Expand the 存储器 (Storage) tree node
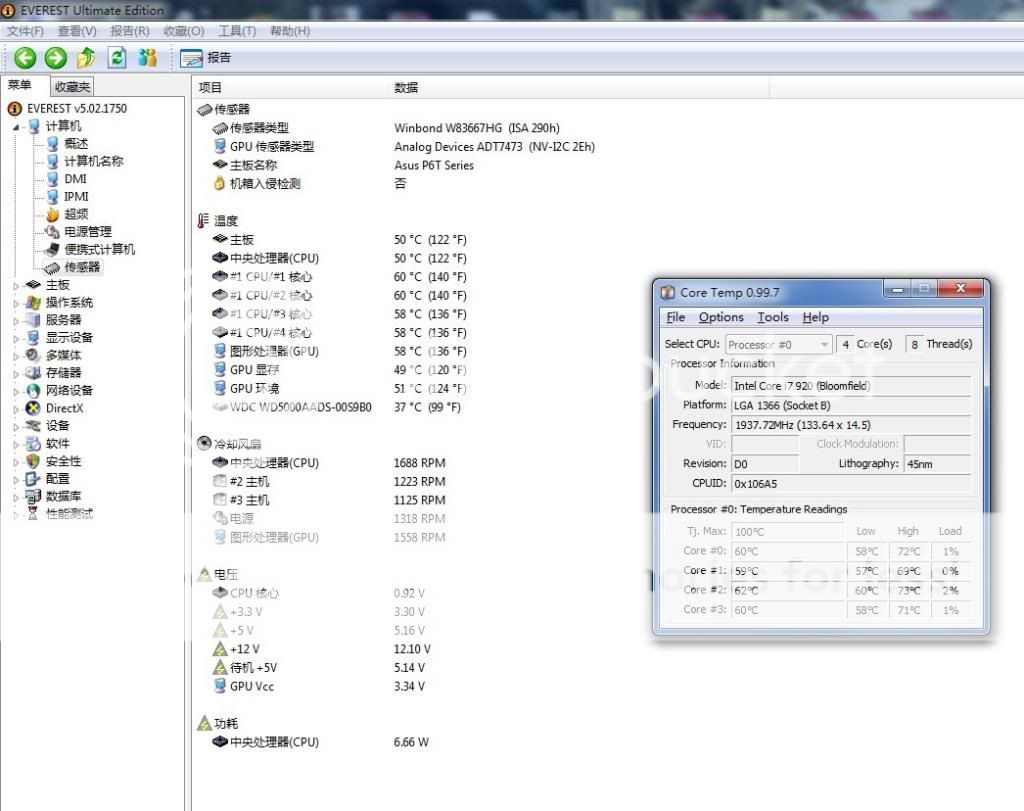The image size is (1024, 811). tap(16, 373)
